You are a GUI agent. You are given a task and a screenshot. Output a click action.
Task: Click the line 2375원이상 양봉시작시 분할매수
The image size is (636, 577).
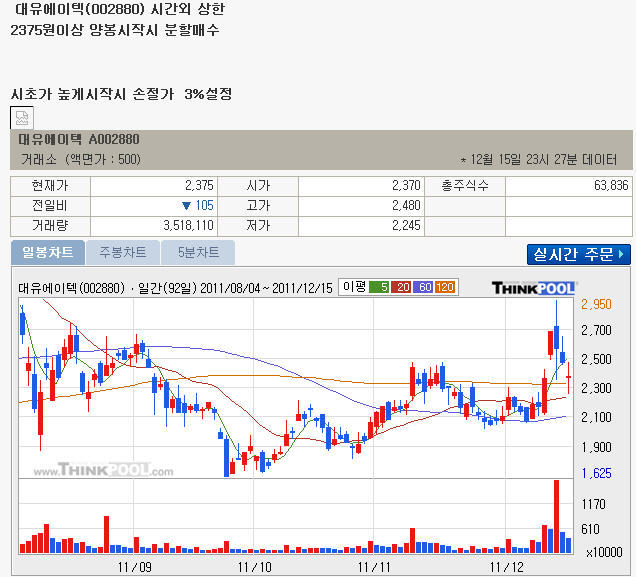tap(115, 30)
